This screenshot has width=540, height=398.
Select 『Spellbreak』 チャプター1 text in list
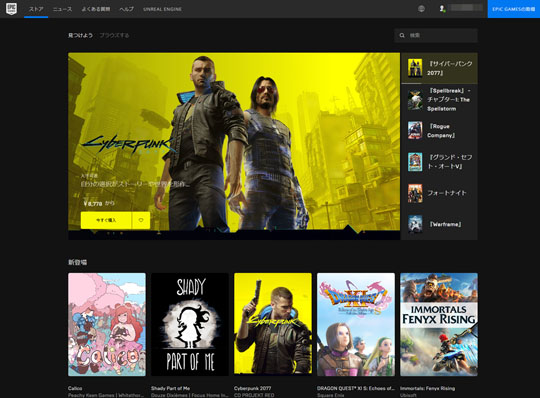pos(449,100)
